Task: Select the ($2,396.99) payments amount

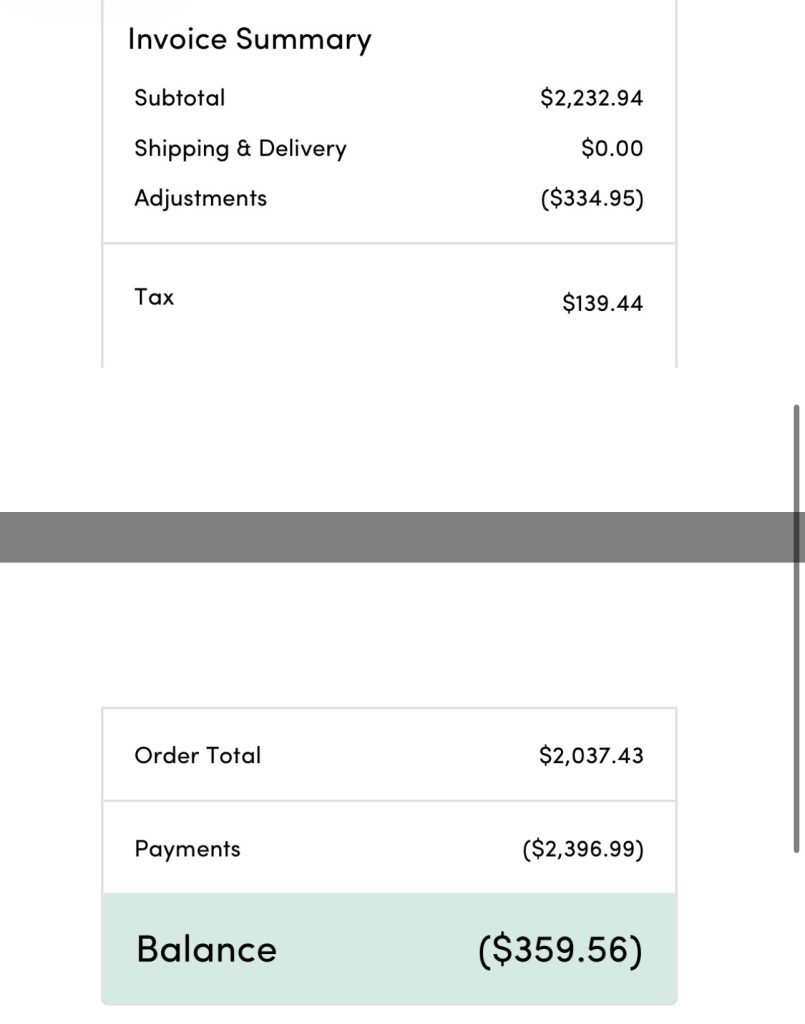Action: click(x=583, y=850)
